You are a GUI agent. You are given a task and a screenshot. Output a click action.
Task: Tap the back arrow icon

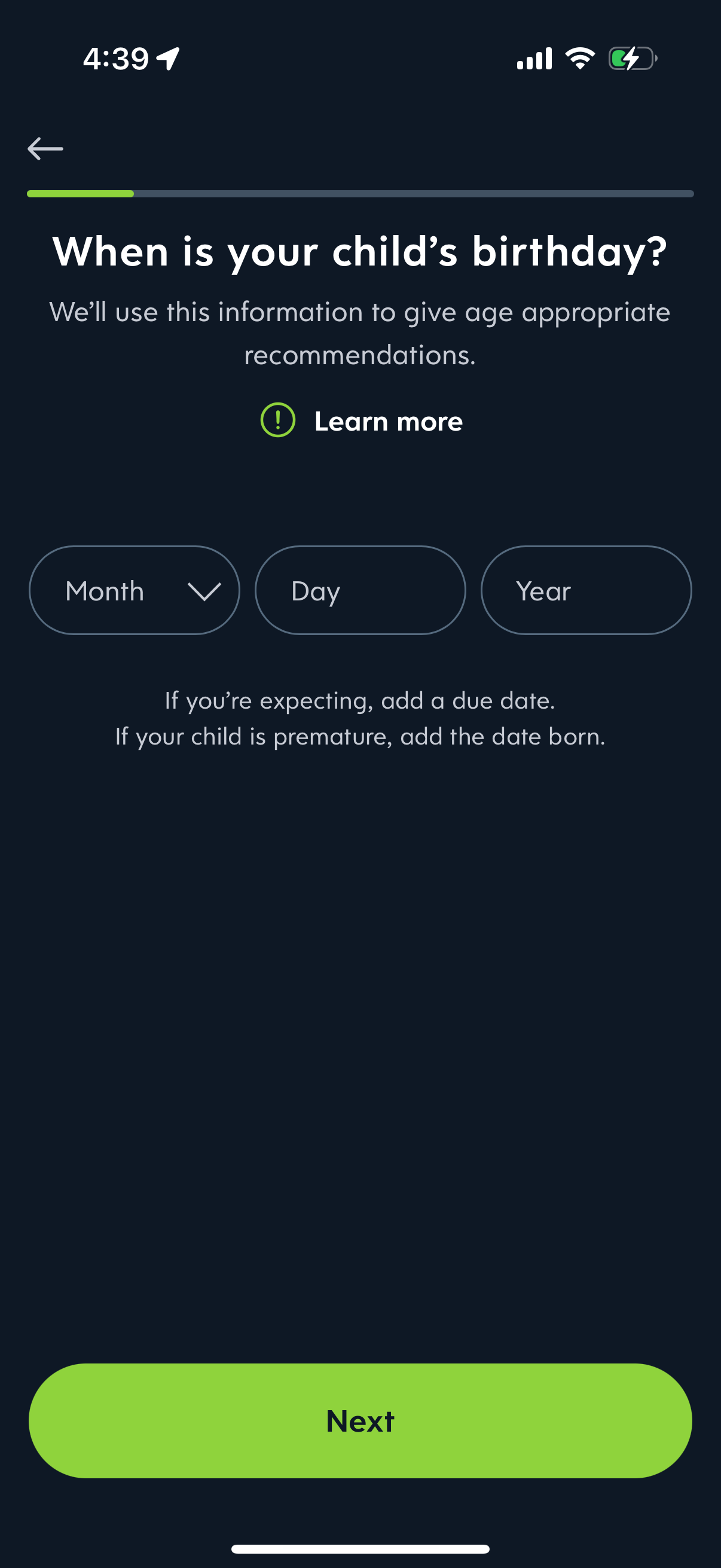(45, 148)
